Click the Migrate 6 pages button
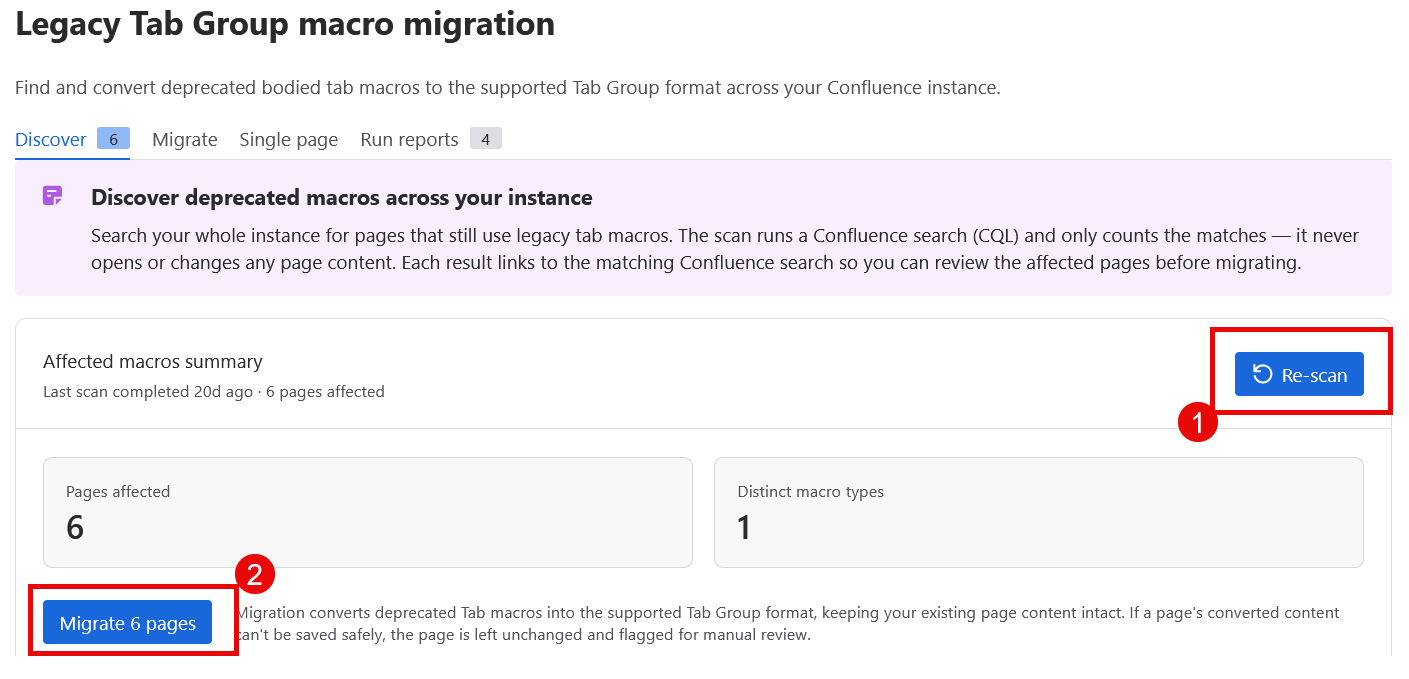The height and width of the screenshot is (679, 1409). tap(128, 623)
